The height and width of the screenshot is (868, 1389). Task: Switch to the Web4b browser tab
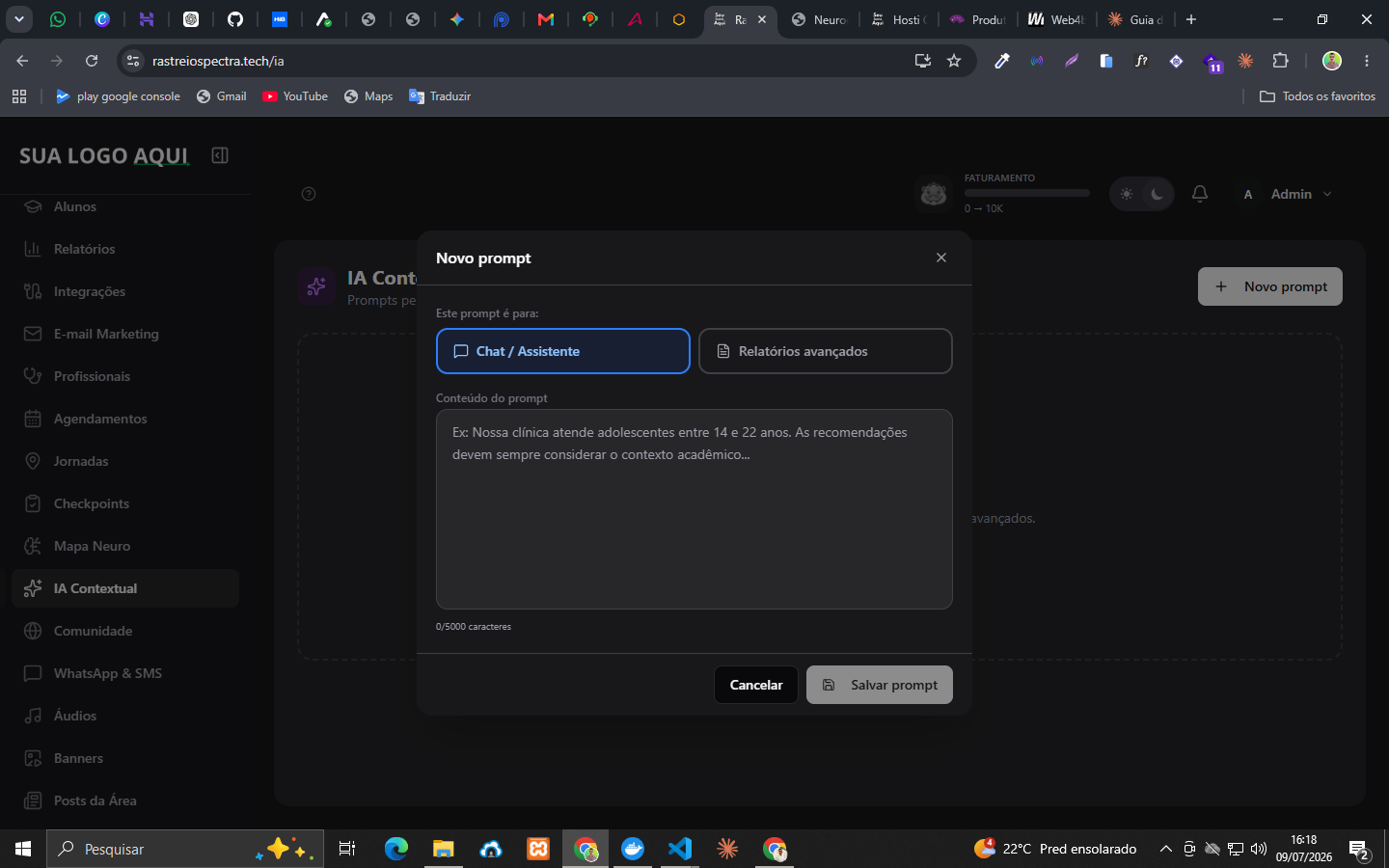coord(1056,19)
